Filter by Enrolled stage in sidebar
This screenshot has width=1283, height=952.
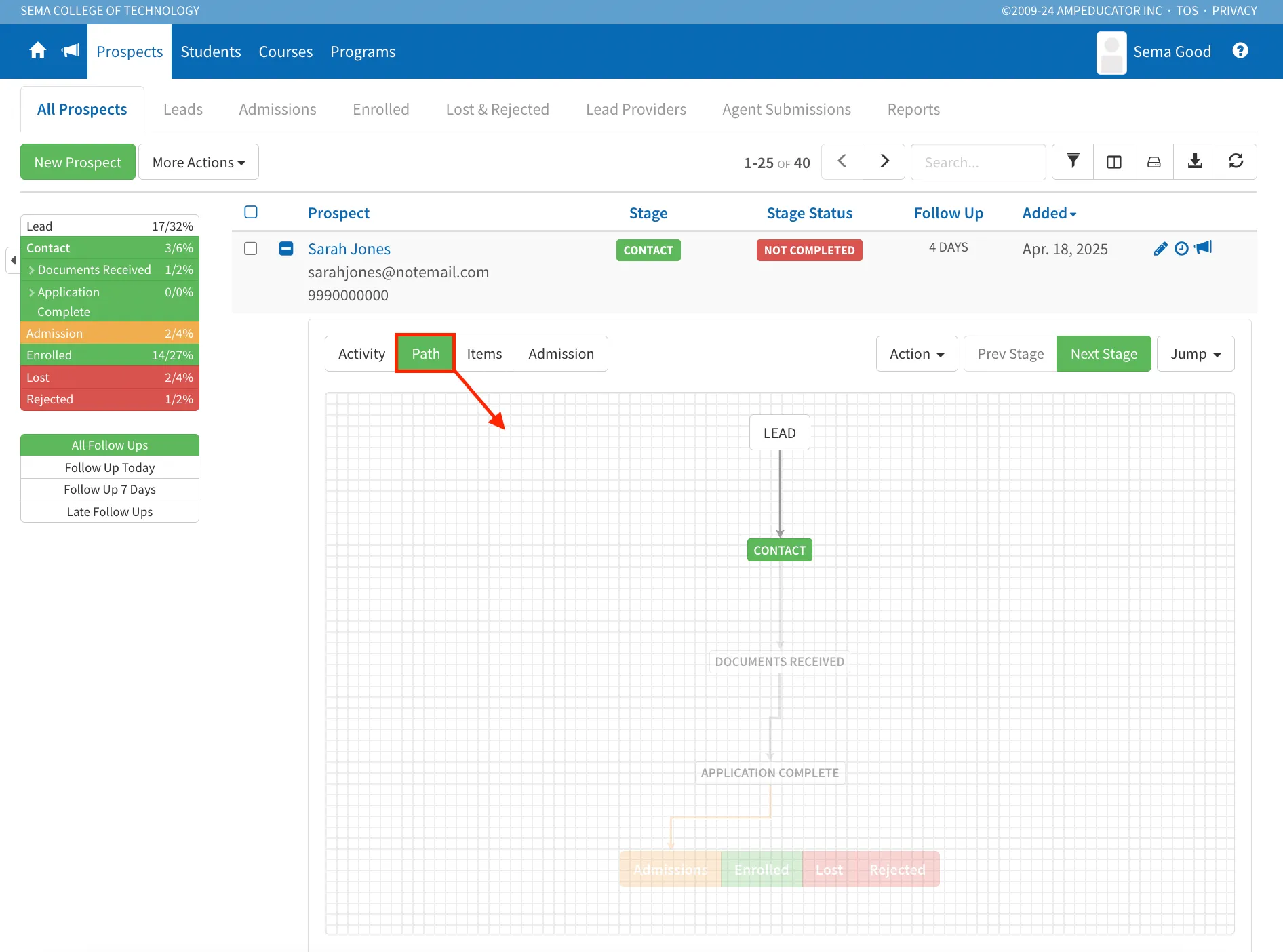click(x=110, y=355)
